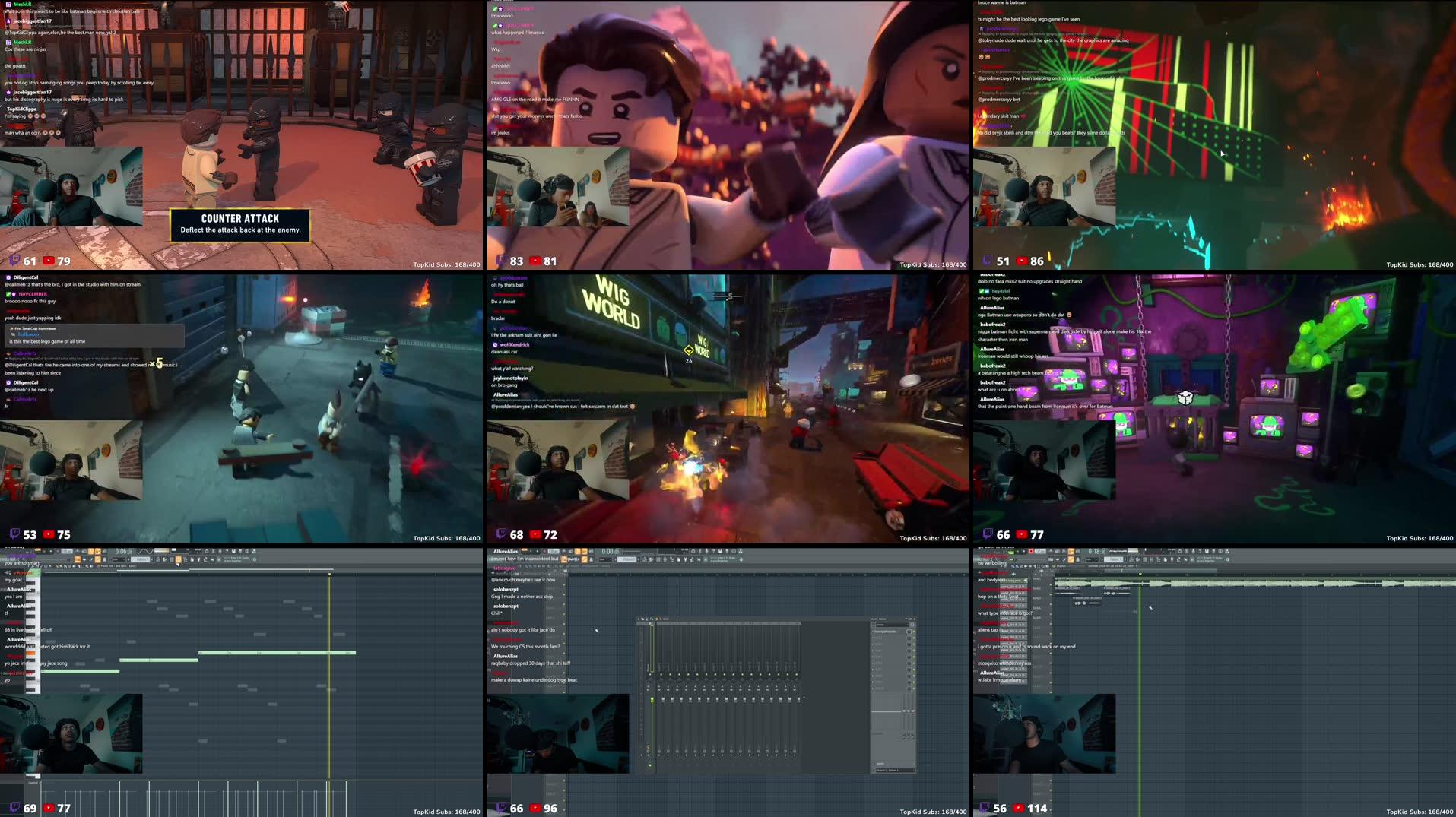
Task: Click the YouTube icon beside viewer count 79
Action: [x=49, y=261]
